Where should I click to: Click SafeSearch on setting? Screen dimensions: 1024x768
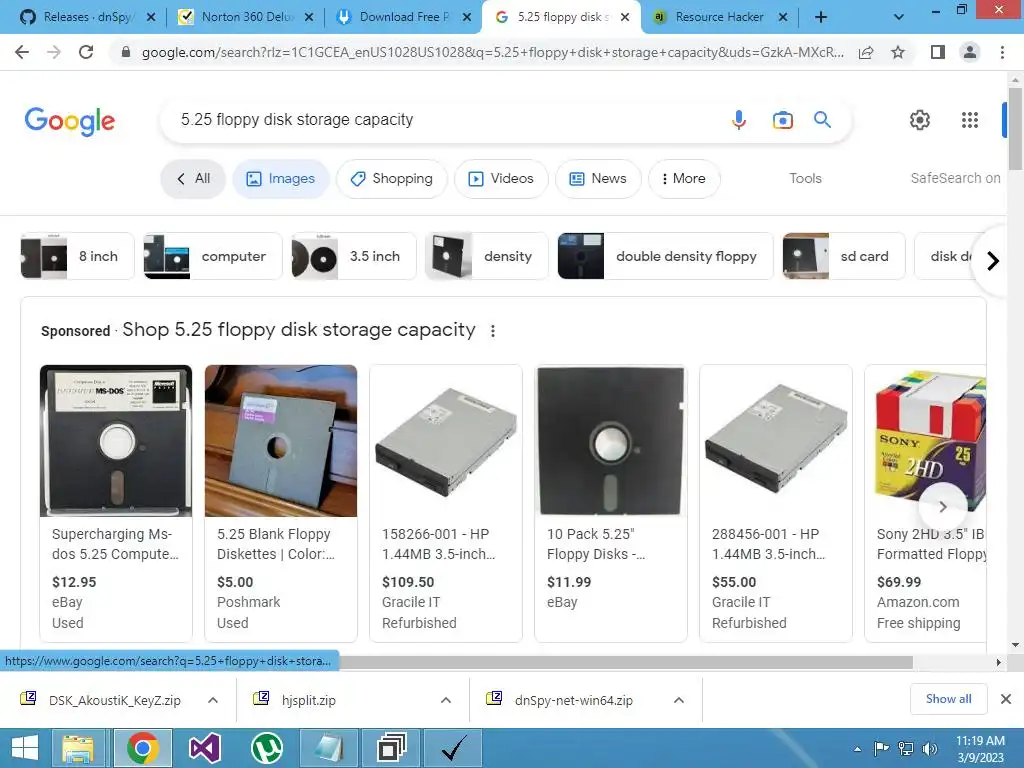pyautogui.click(x=955, y=178)
